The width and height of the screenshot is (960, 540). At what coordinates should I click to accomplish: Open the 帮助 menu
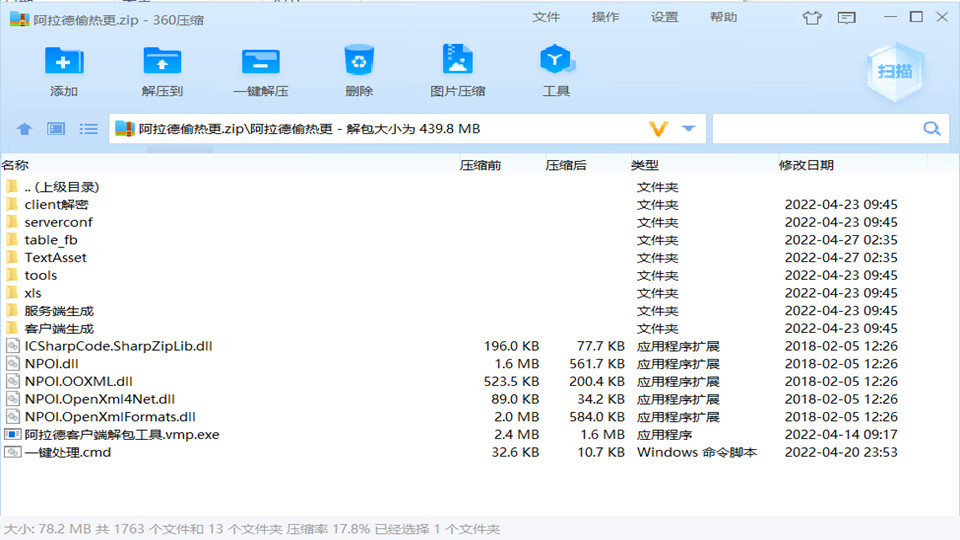click(x=724, y=17)
